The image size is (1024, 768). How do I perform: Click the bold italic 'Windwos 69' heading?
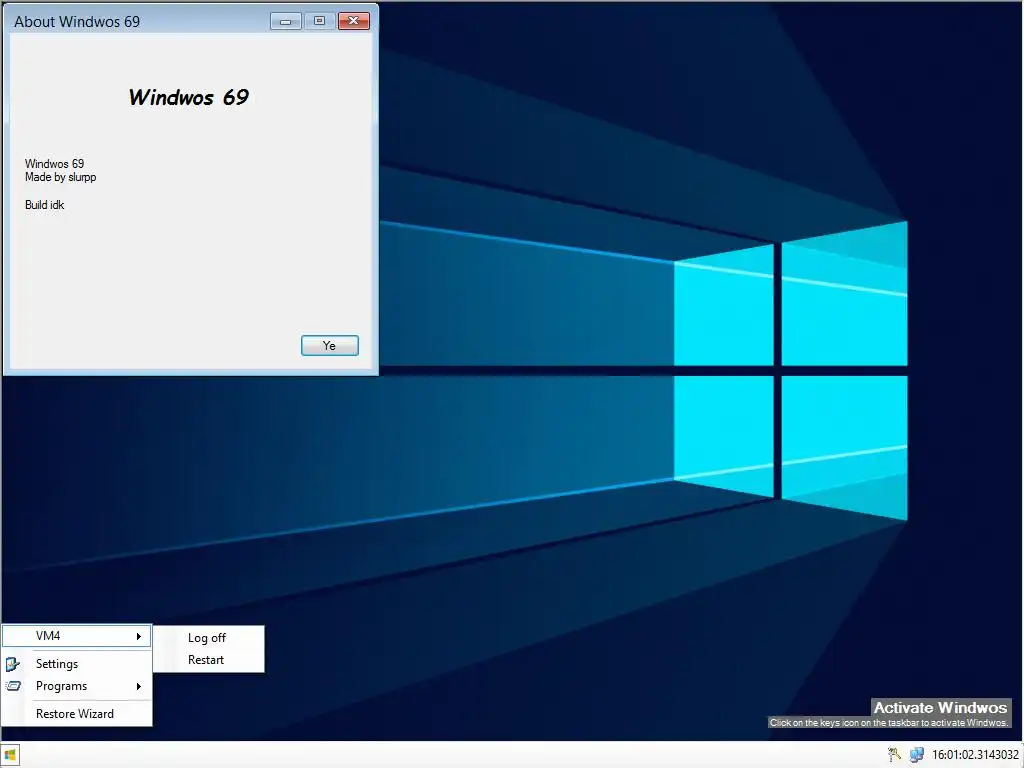pos(189,97)
